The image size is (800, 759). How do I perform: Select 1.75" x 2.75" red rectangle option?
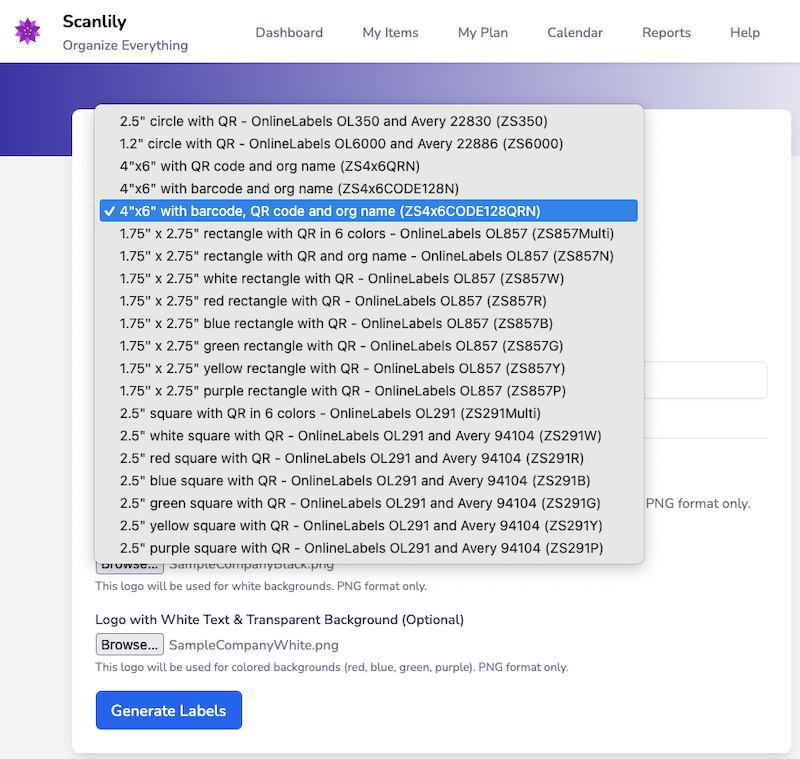(x=347, y=300)
